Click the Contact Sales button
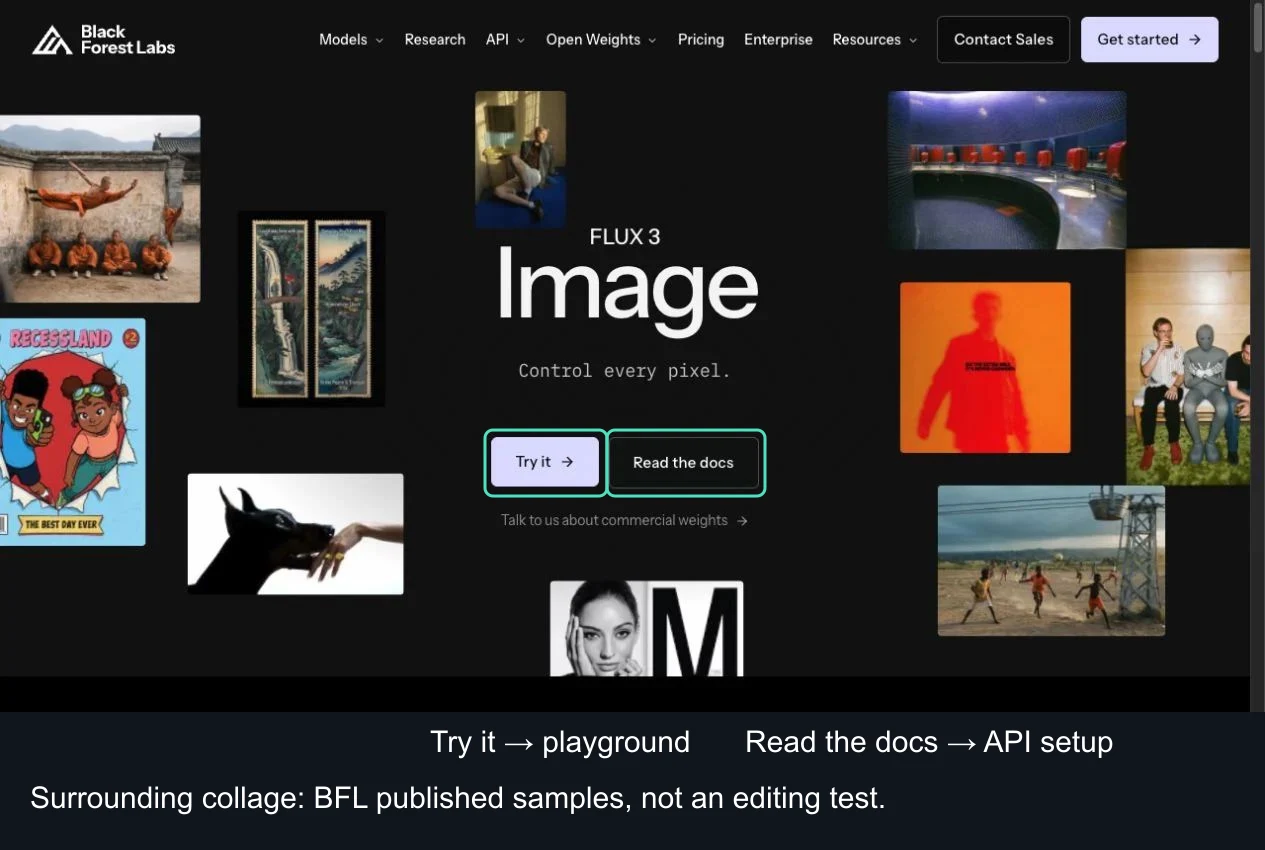Screen dimensions: 1265x850 [x=1003, y=39]
